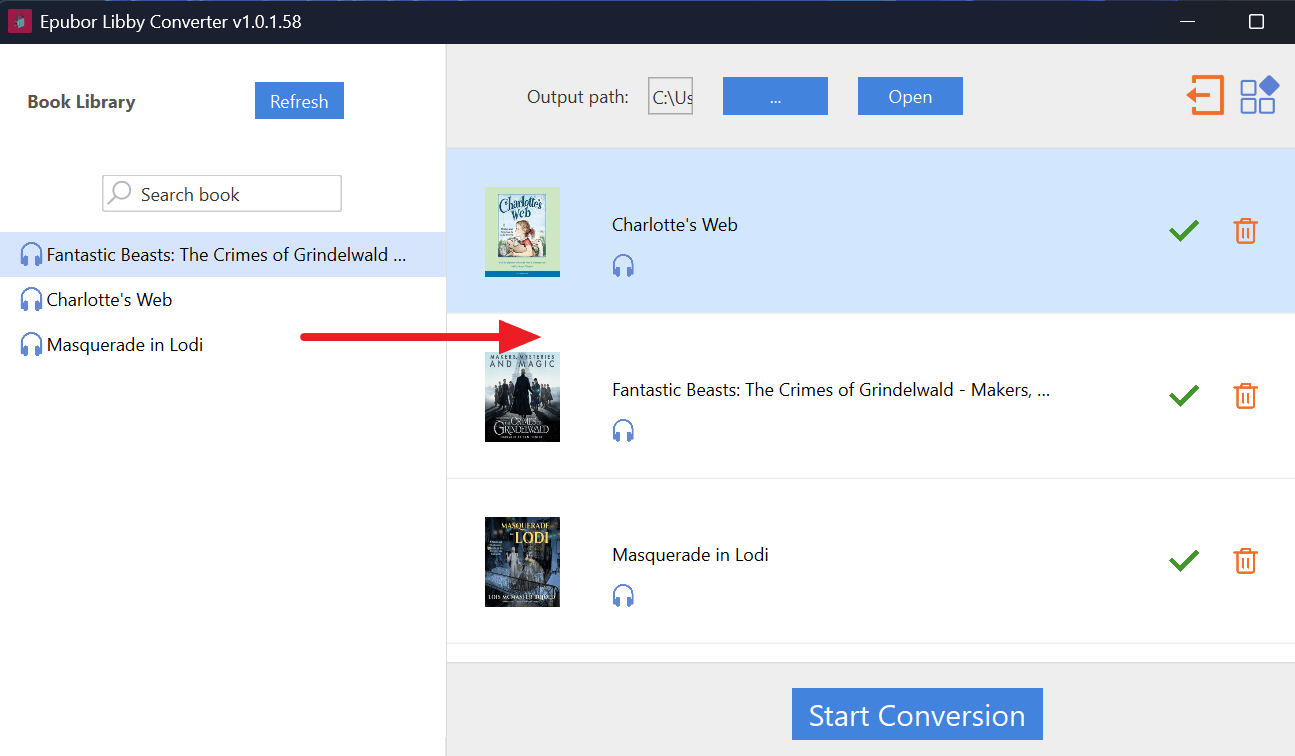Select Fantastic Beasts in Book Library list

coord(225,255)
